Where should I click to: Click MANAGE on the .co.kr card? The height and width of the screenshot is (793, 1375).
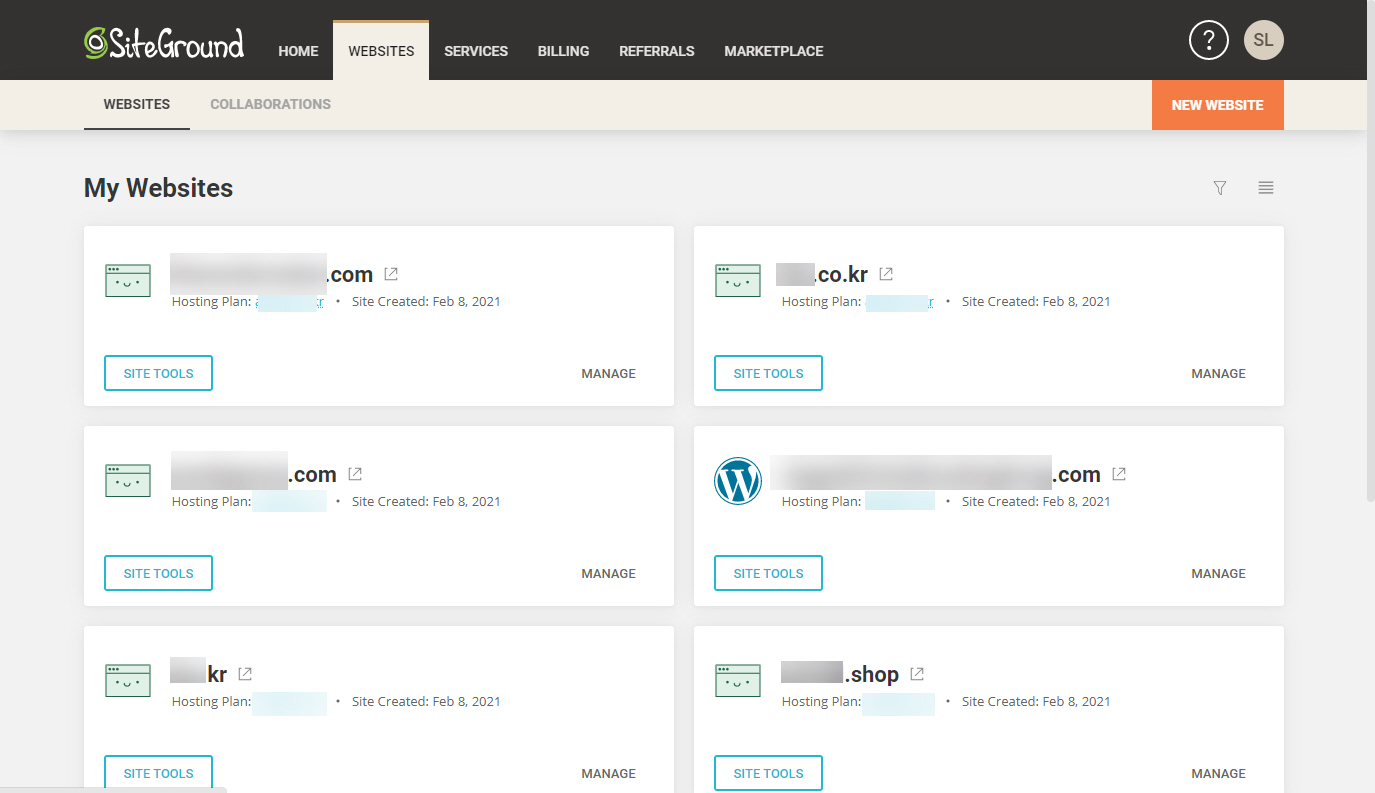(x=1218, y=374)
